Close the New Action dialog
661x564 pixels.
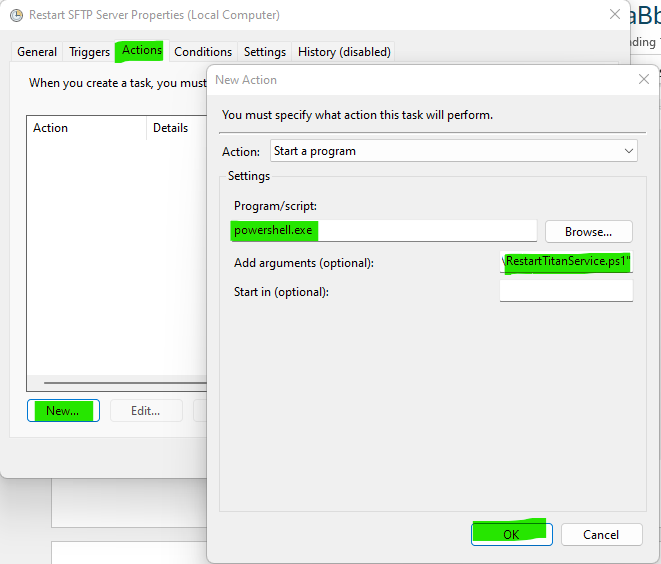[x=643, y=80]
